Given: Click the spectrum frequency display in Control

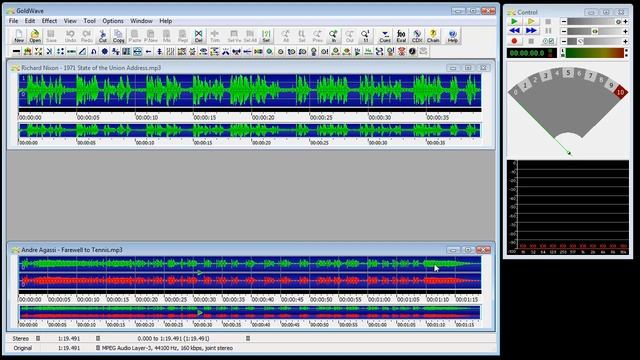Looking at the screenshot, I should 568,207.
